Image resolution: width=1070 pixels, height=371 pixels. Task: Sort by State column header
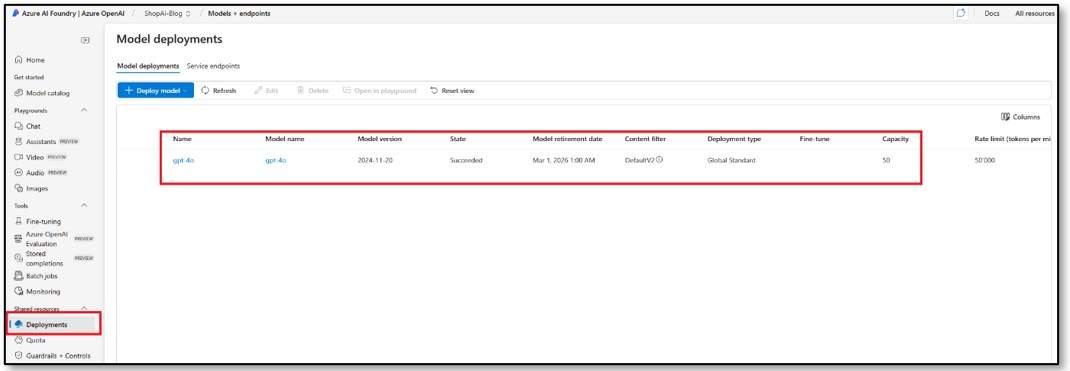457,138
